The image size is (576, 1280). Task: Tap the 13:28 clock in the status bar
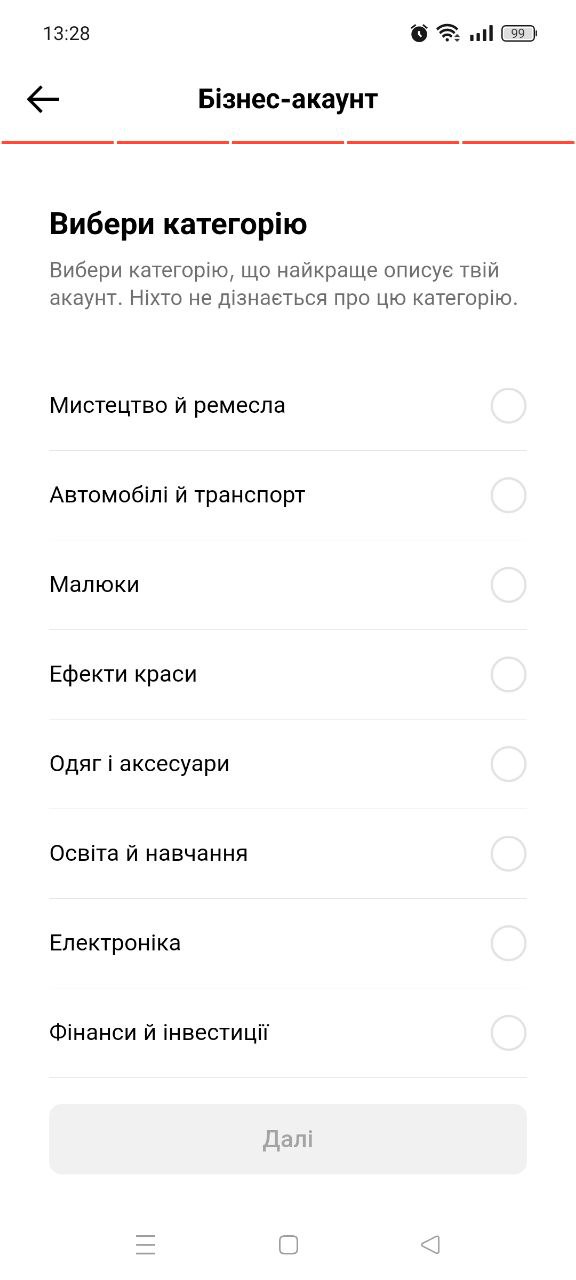pos(66,33)
